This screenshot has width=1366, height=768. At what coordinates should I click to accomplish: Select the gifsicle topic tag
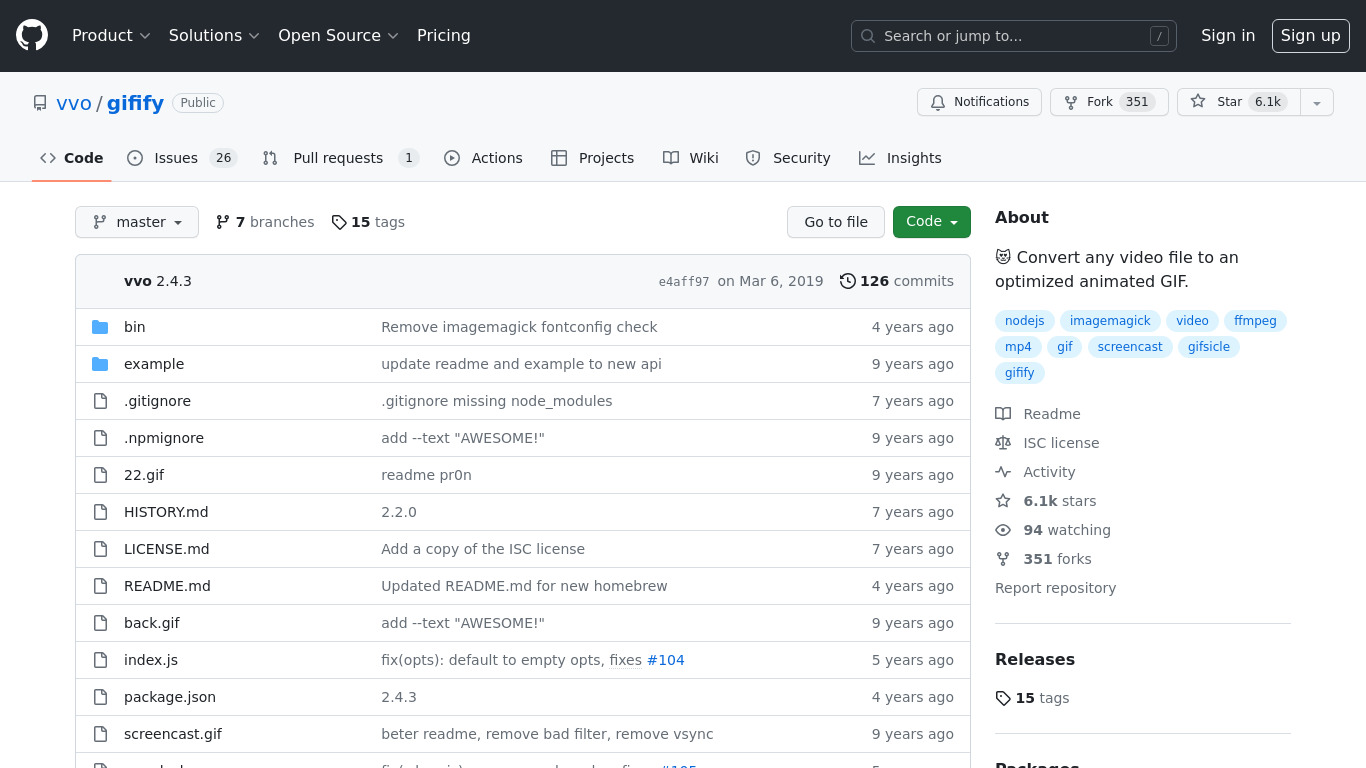click(1209, 347)
